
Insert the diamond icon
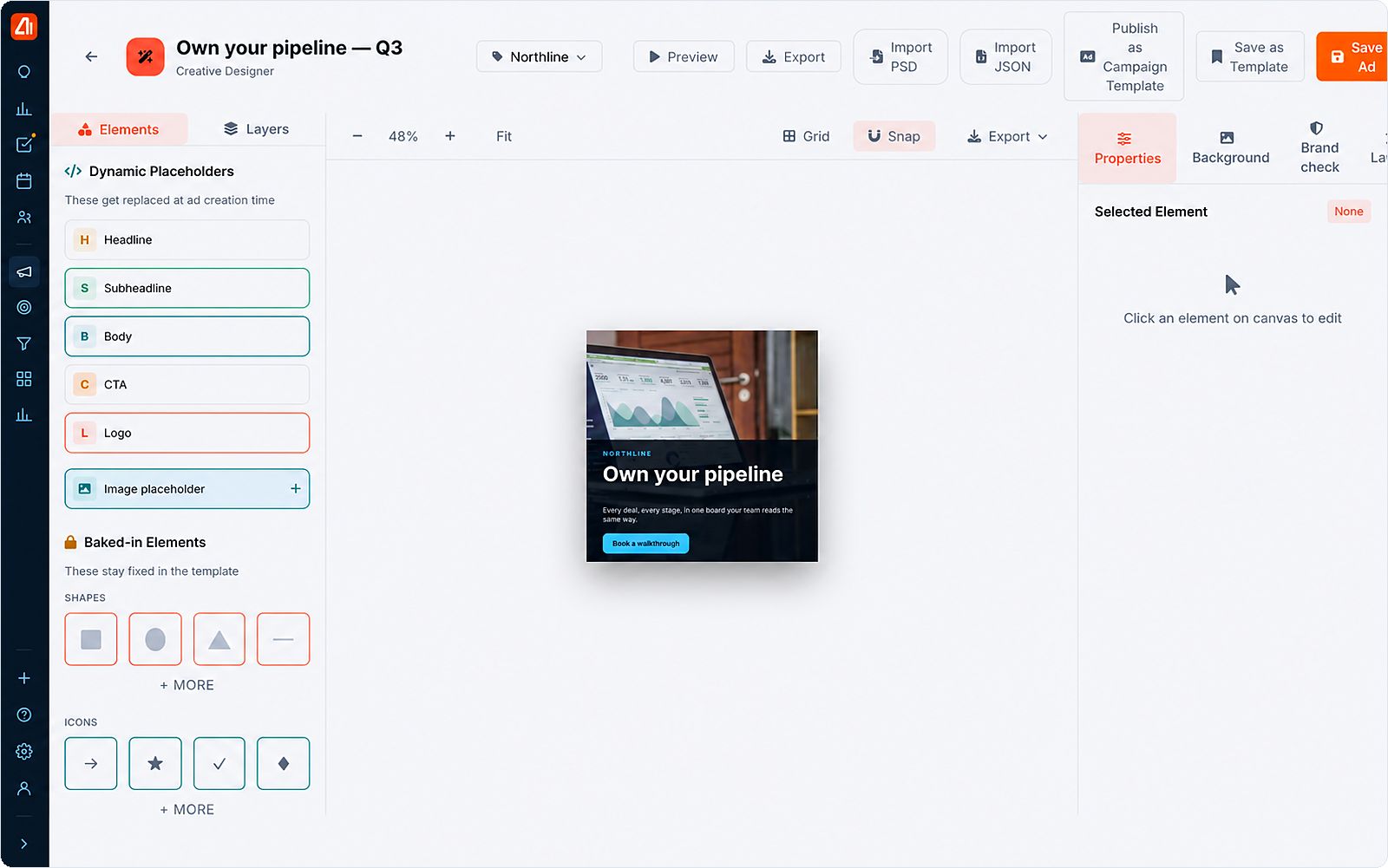tap(284, 764)
